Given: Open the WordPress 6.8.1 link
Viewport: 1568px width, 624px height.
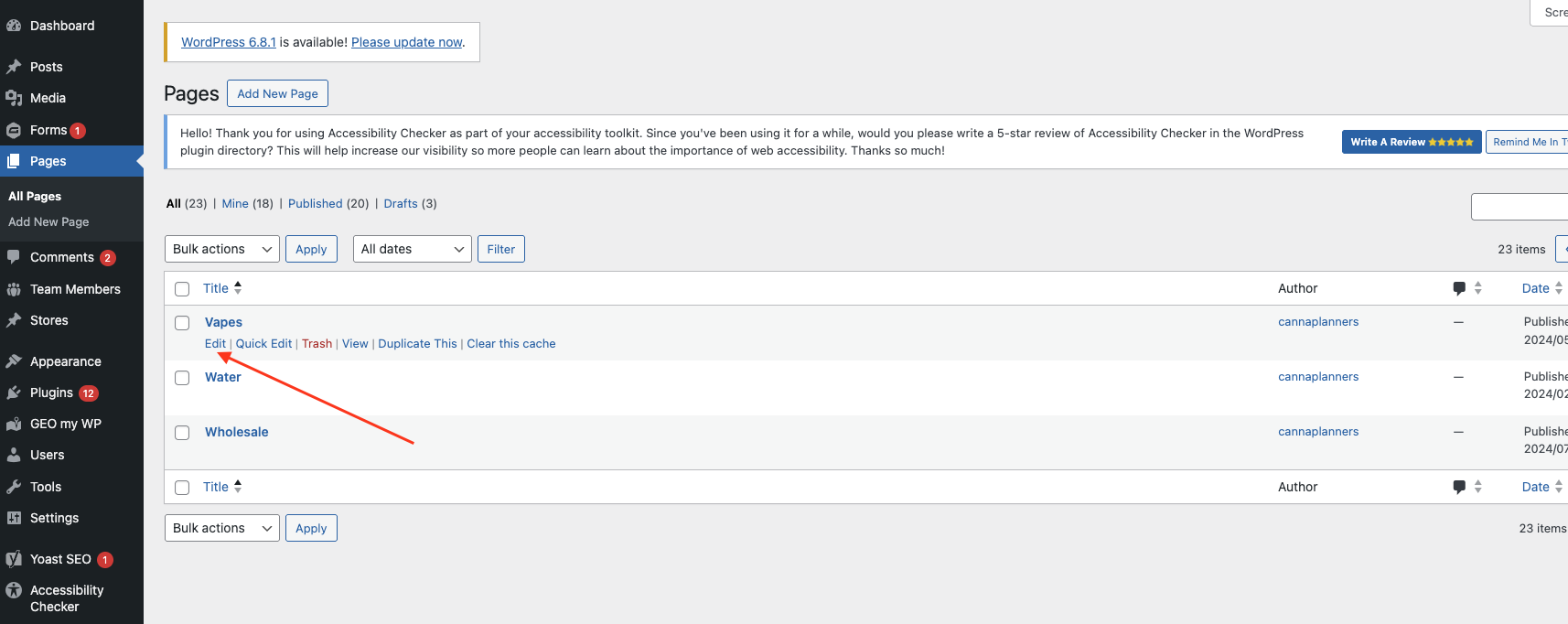Looking at the screenshot, I should [229, 42].
